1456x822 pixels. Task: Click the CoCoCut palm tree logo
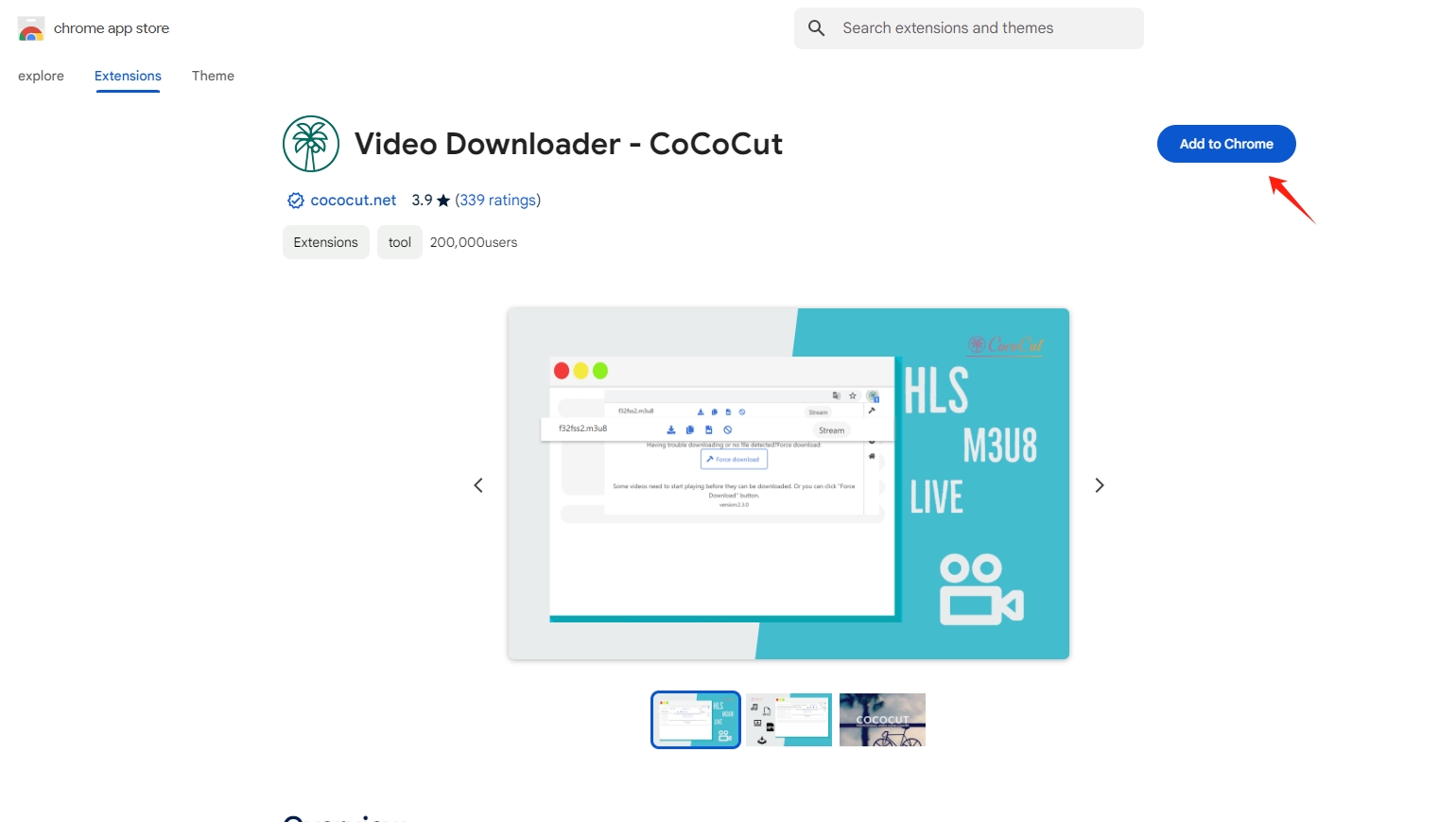311,144
